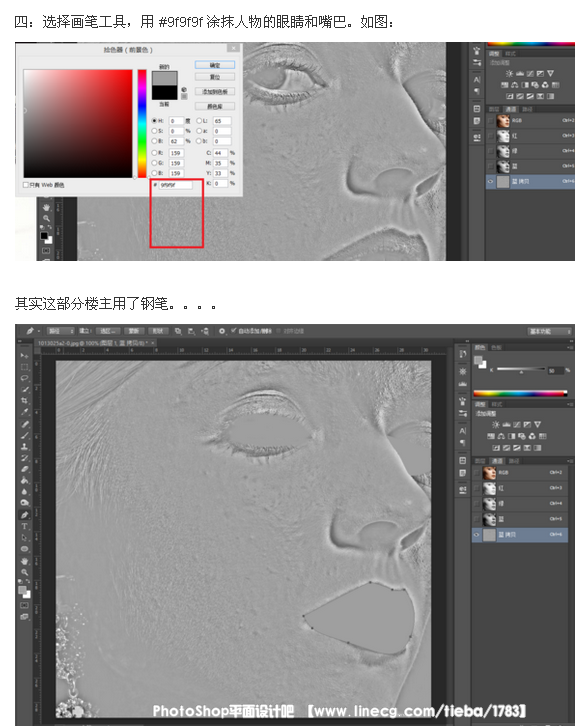Open the 路径 mode dropdown in options bar
Viewport: 576px width, 728px height.
(60, 331)
